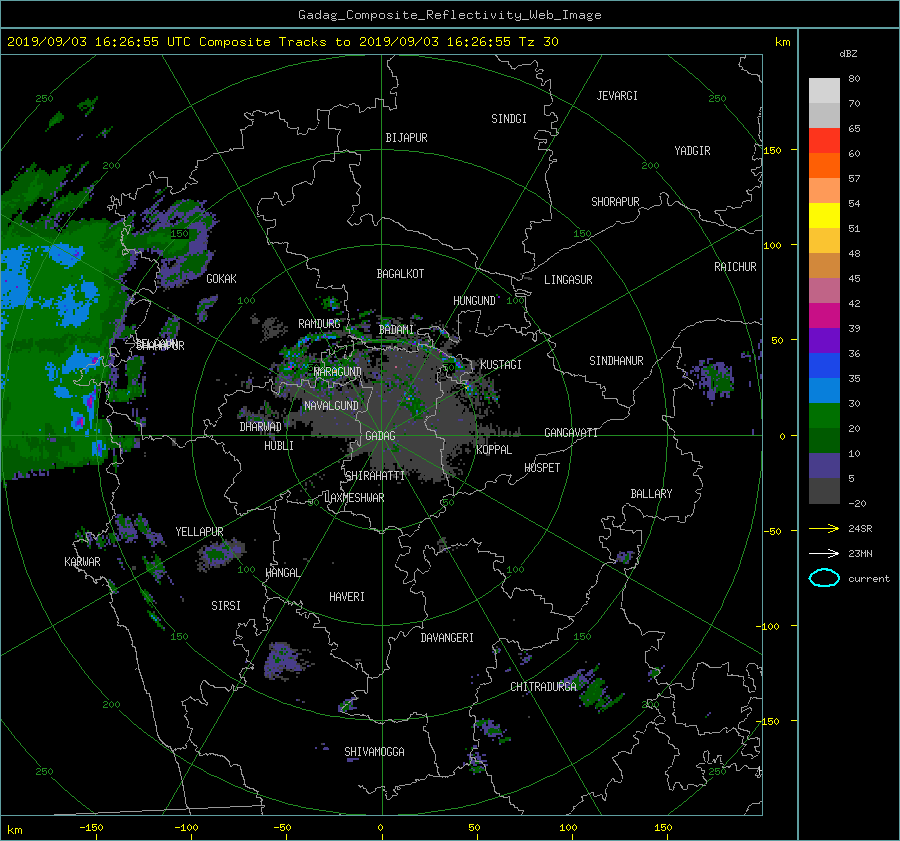The image size is (900, 841).
Task: Click the DAVANGERI city label
Action: 447,638
